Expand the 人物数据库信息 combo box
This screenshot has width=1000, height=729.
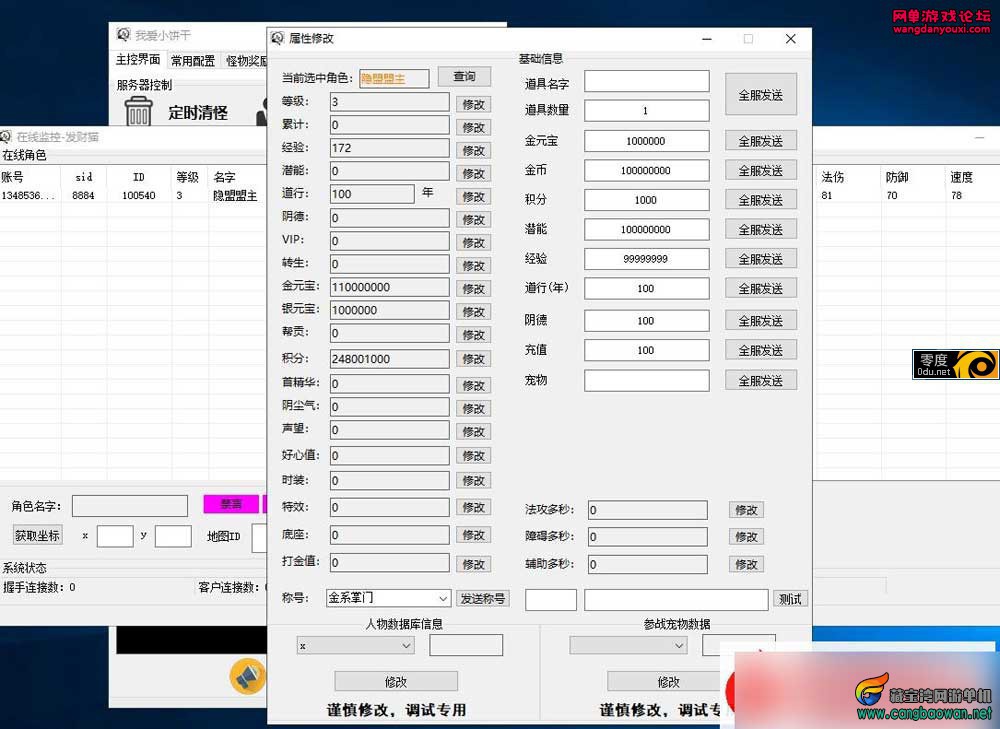coord(355,645)
